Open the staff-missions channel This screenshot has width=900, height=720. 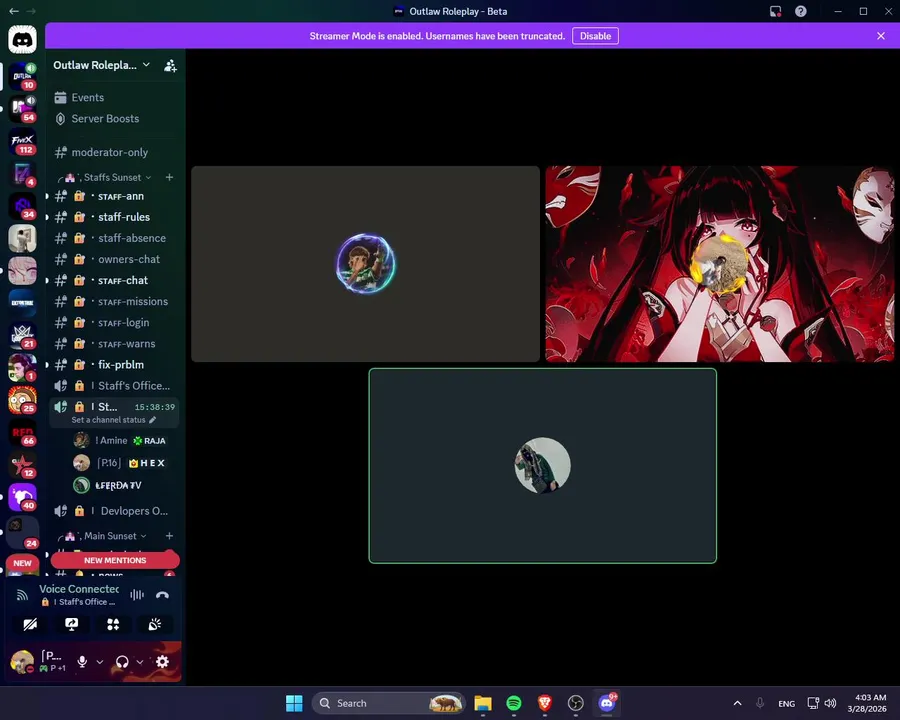coord(114,301)
